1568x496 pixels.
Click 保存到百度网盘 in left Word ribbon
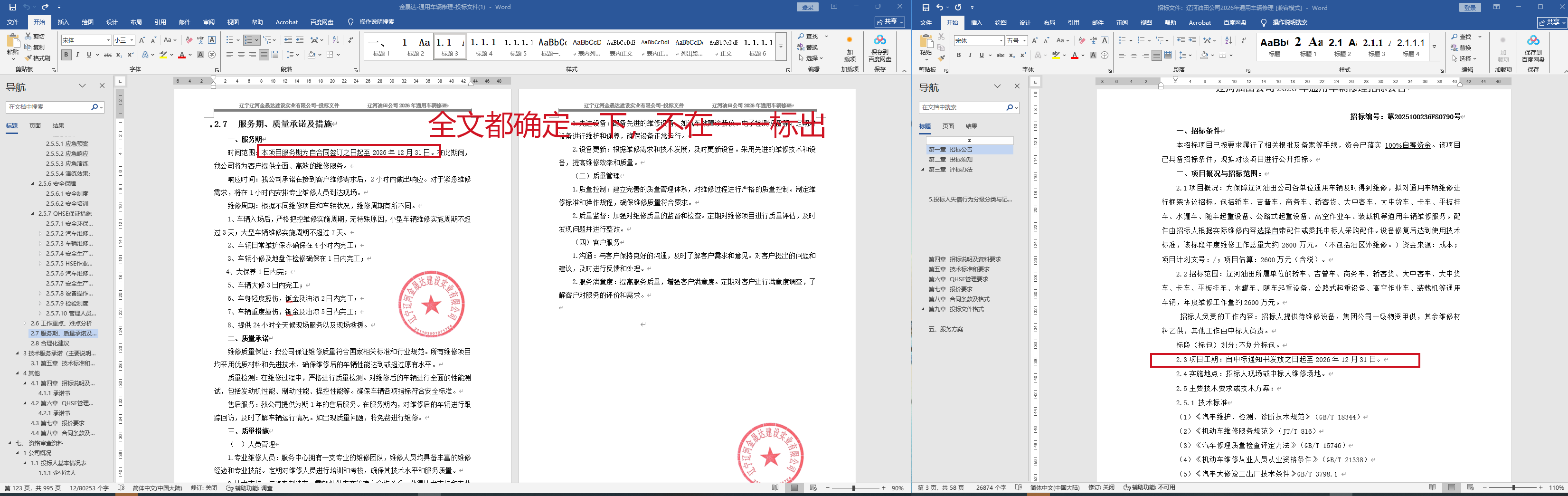point(879,50)
